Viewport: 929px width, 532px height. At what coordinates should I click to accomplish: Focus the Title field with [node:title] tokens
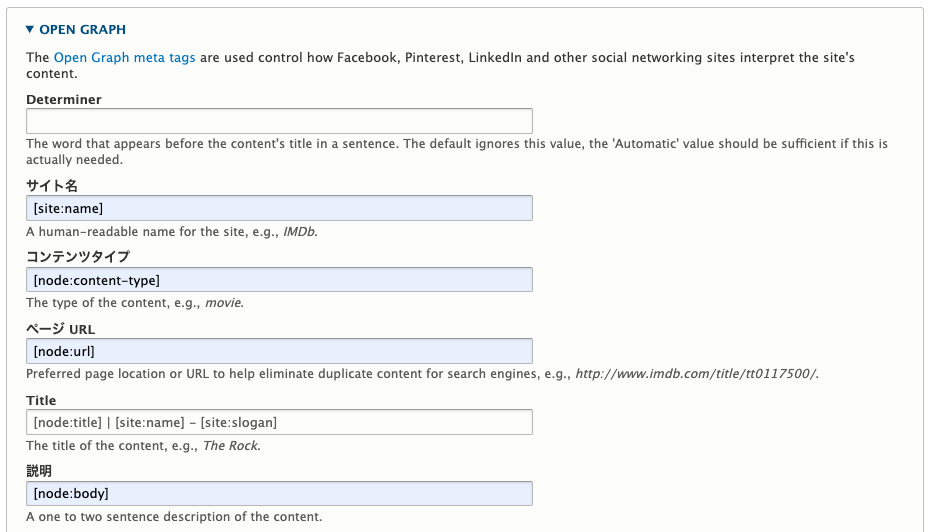click(x=279, y=422)
